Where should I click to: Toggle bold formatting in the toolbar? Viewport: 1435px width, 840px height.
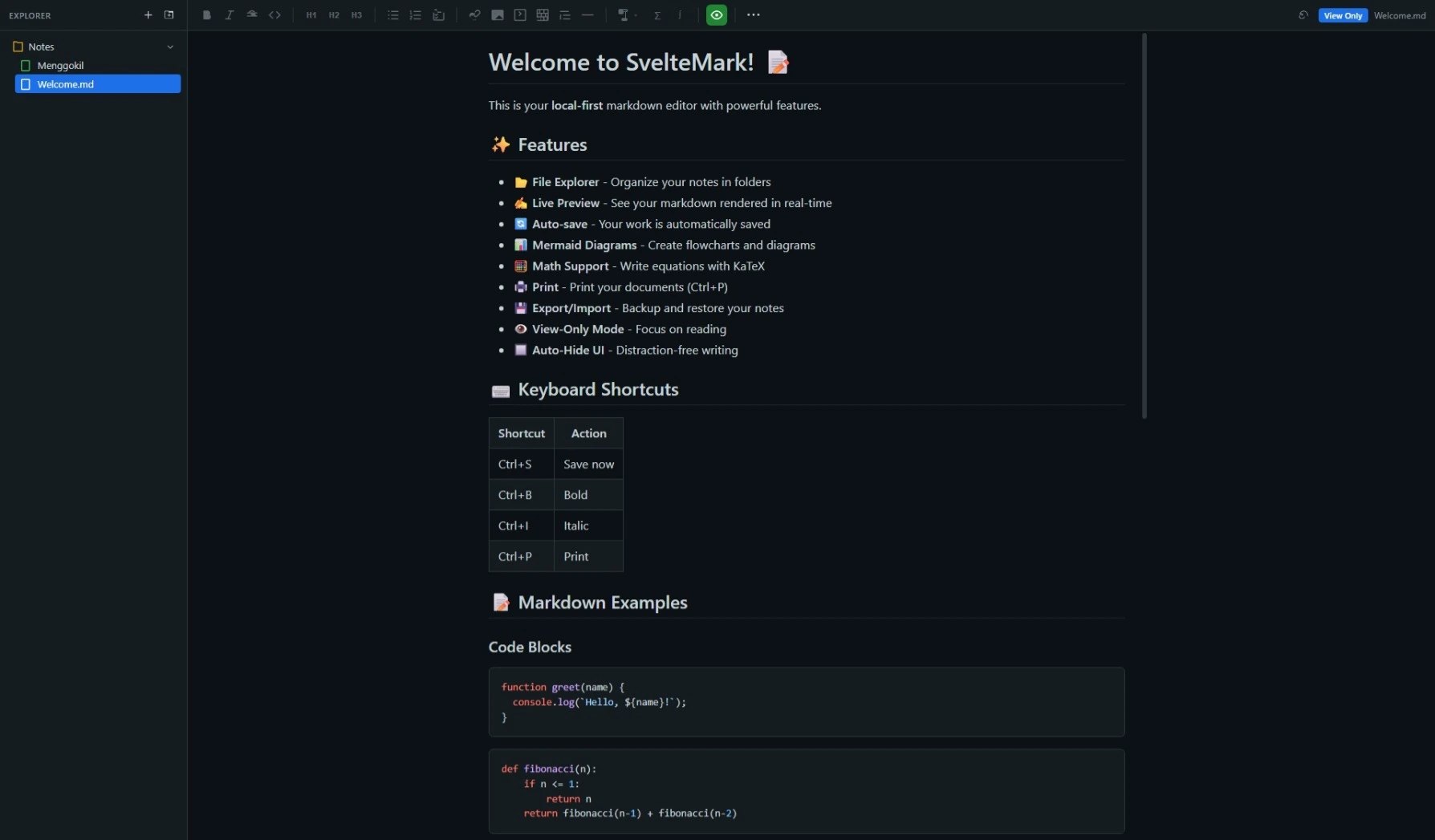click(206, 14)
